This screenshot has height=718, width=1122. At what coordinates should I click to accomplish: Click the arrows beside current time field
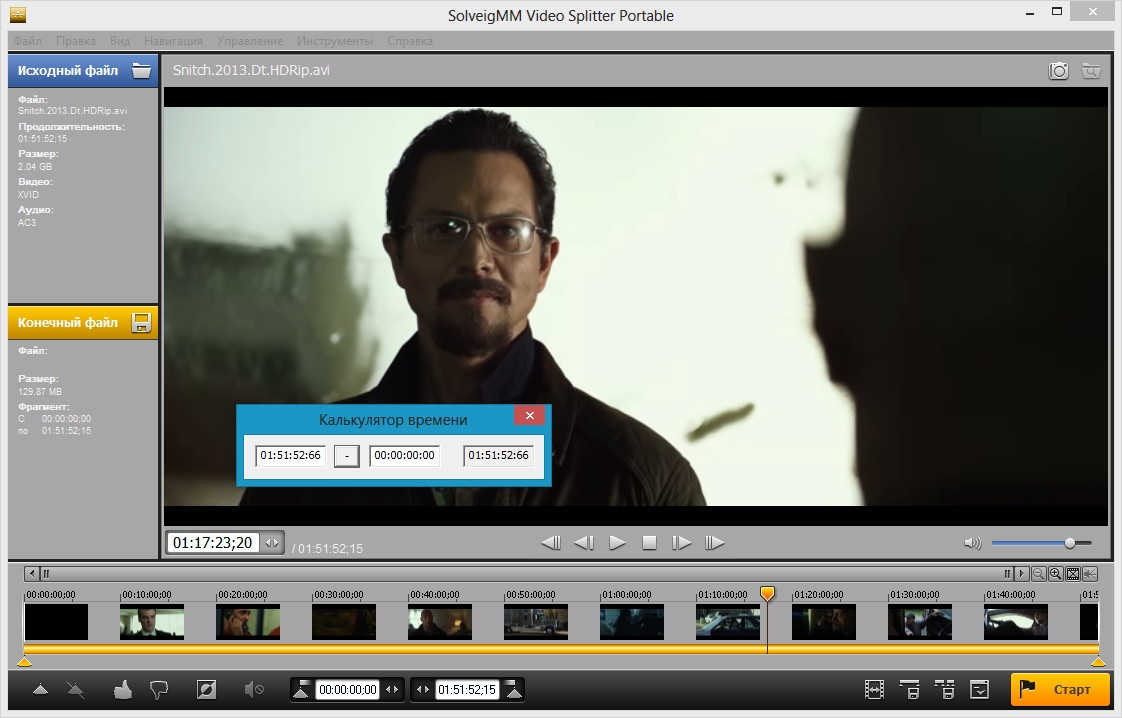(272, 543)
